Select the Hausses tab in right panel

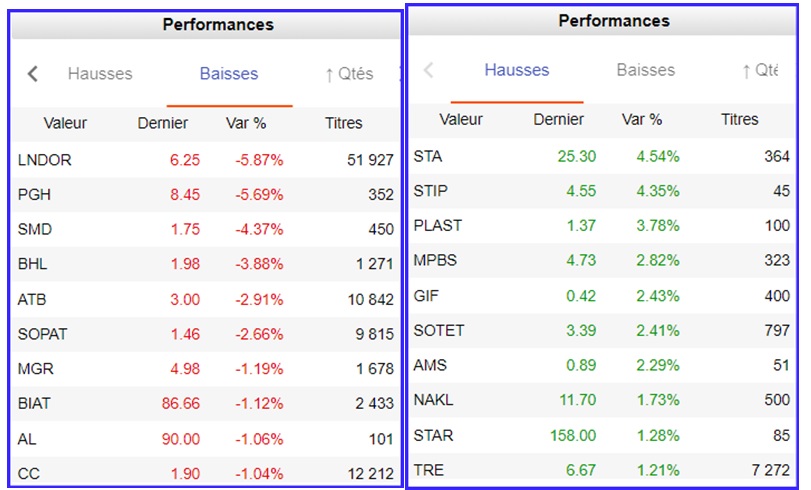point(517,70)
